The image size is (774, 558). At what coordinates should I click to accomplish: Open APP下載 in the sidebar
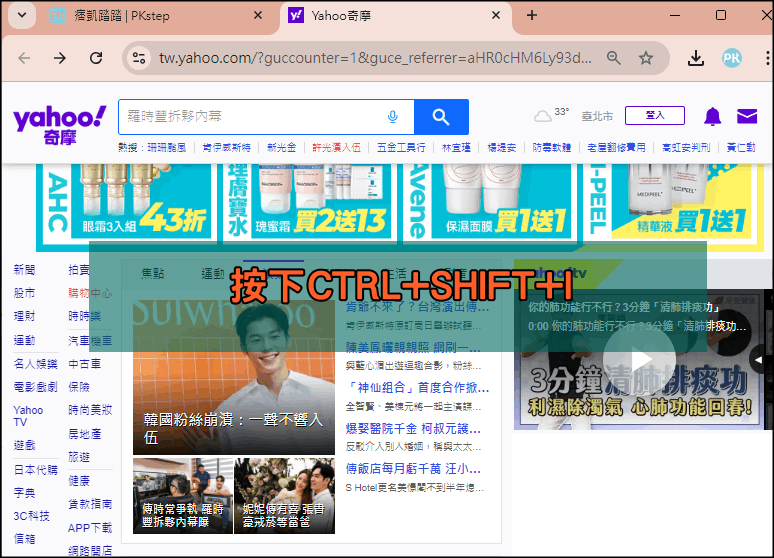(90, 528)
